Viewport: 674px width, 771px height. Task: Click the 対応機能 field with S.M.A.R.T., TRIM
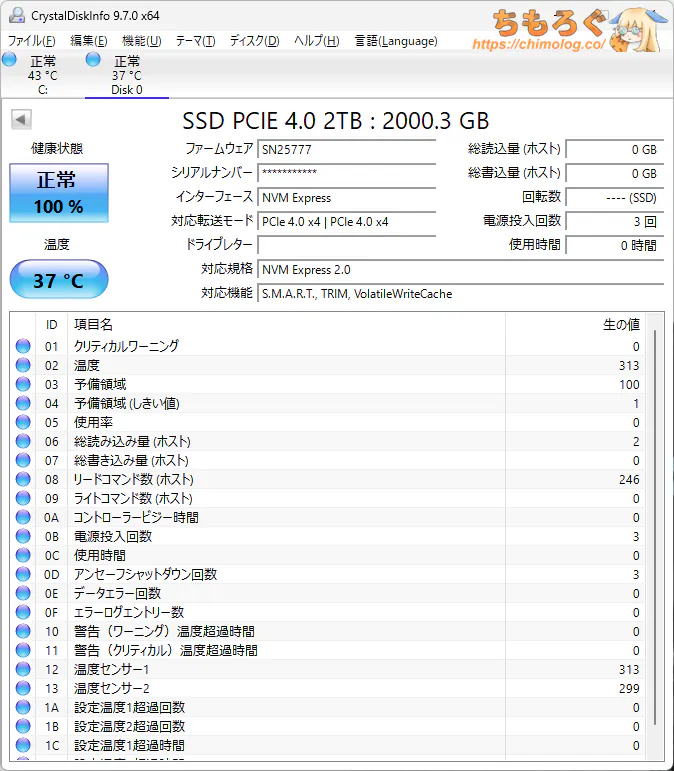tap(461, 294)
